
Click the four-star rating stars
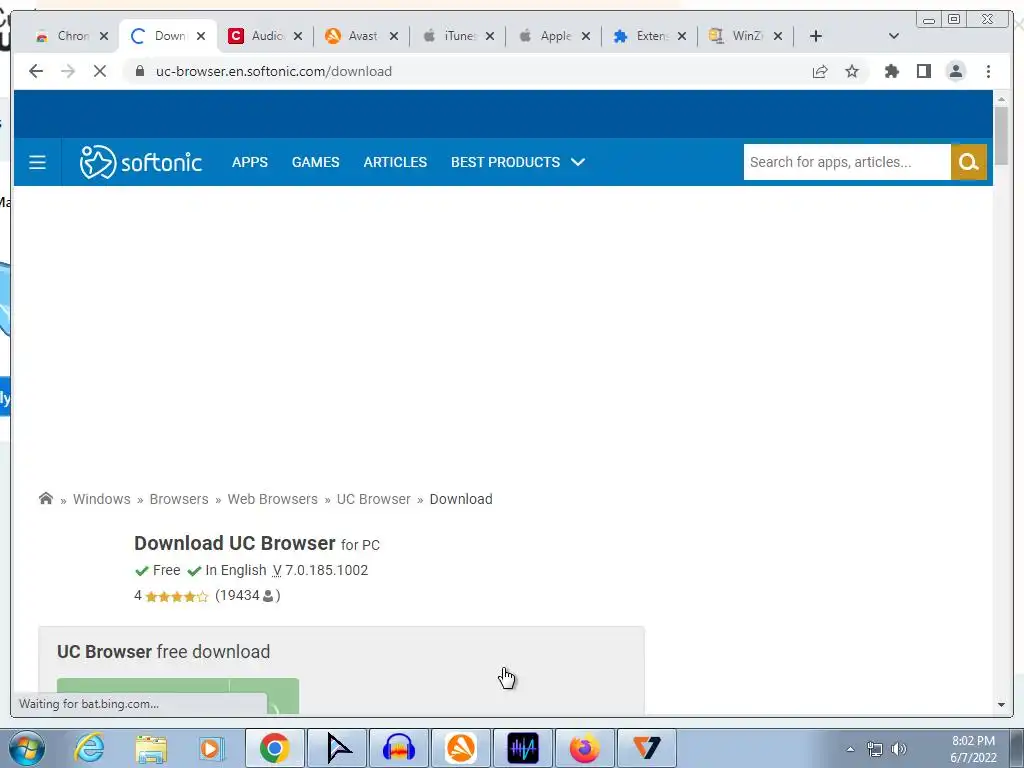[176, 596]
